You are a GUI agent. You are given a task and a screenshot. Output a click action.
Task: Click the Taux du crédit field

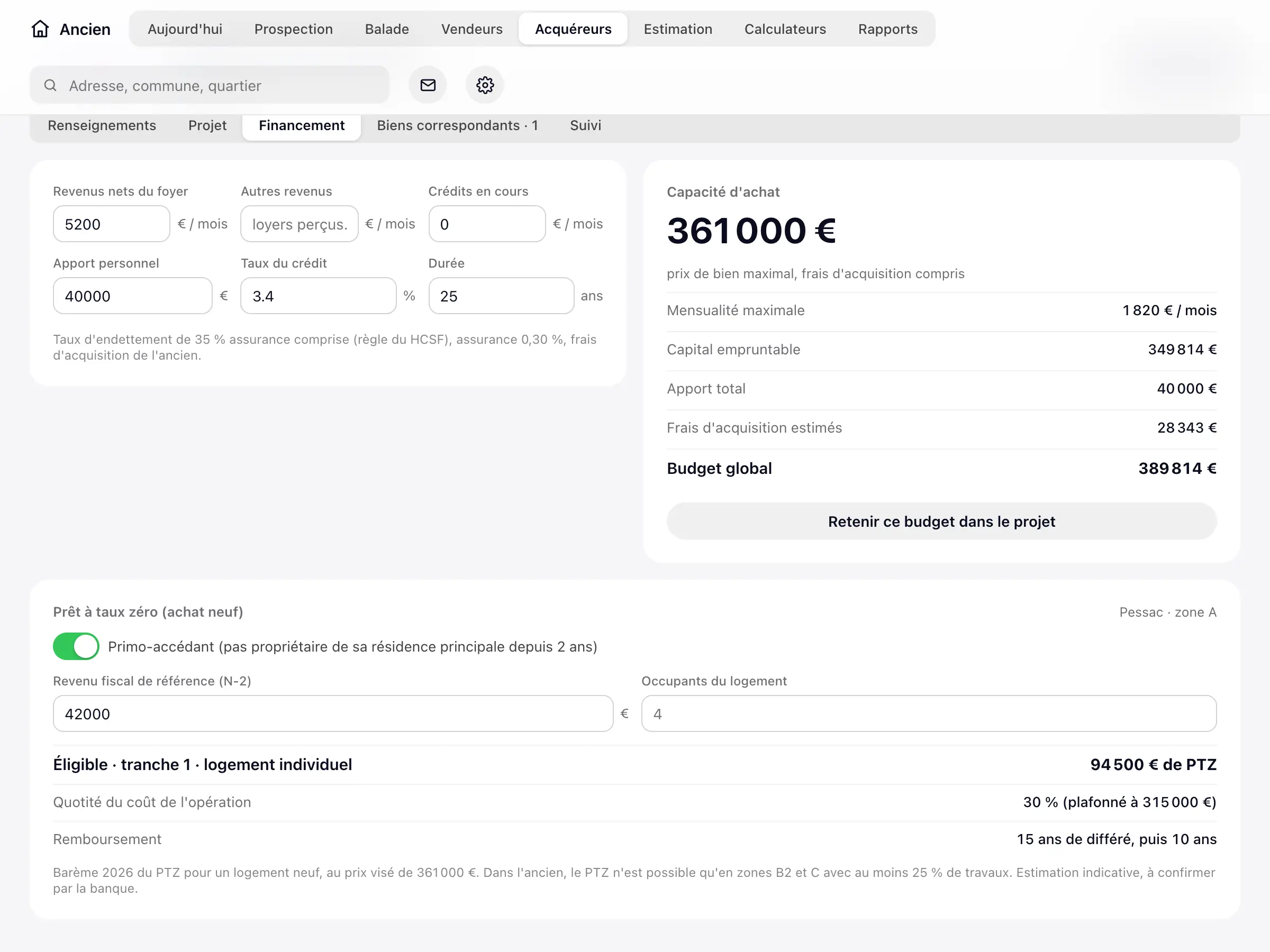pos(318,296)
